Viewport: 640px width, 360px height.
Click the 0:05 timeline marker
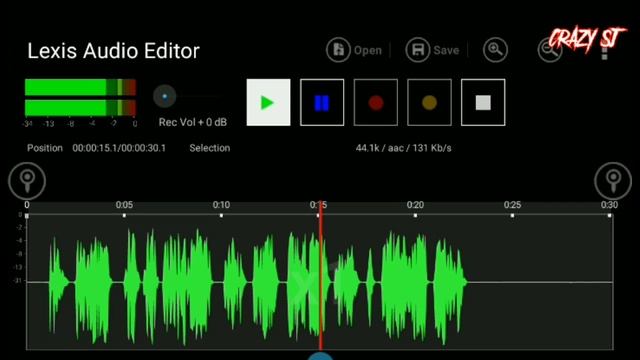point(124,205)
